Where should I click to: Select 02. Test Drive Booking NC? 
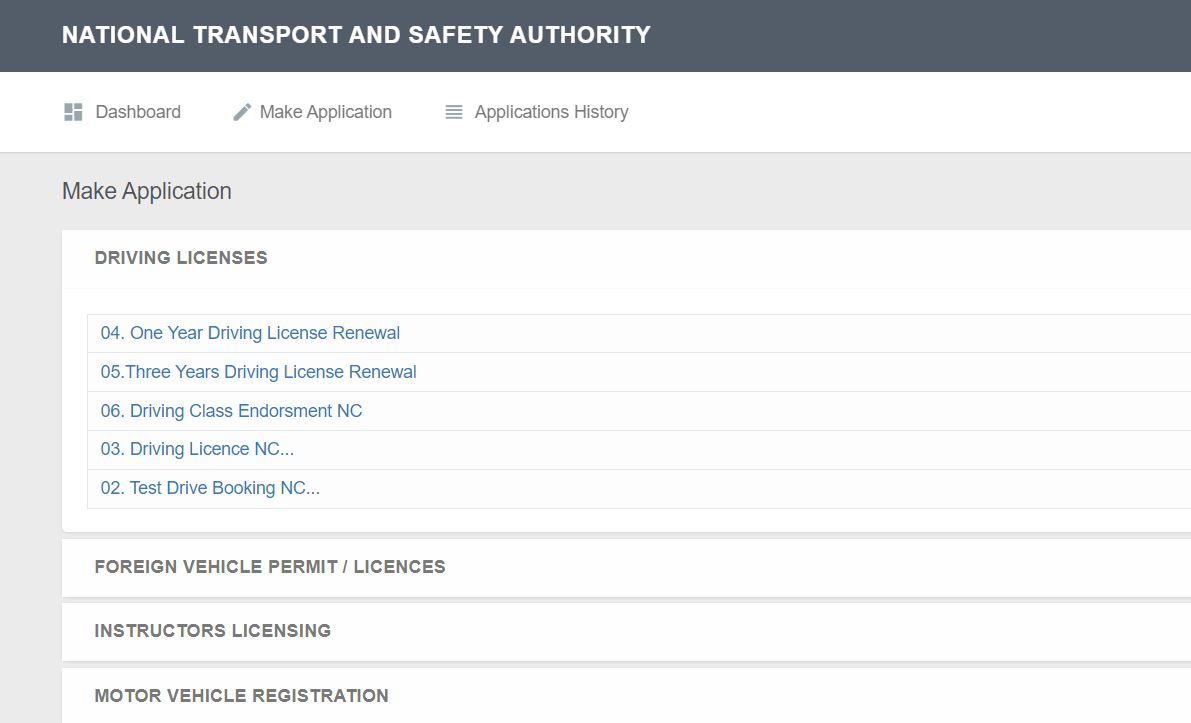coord(210,488)
